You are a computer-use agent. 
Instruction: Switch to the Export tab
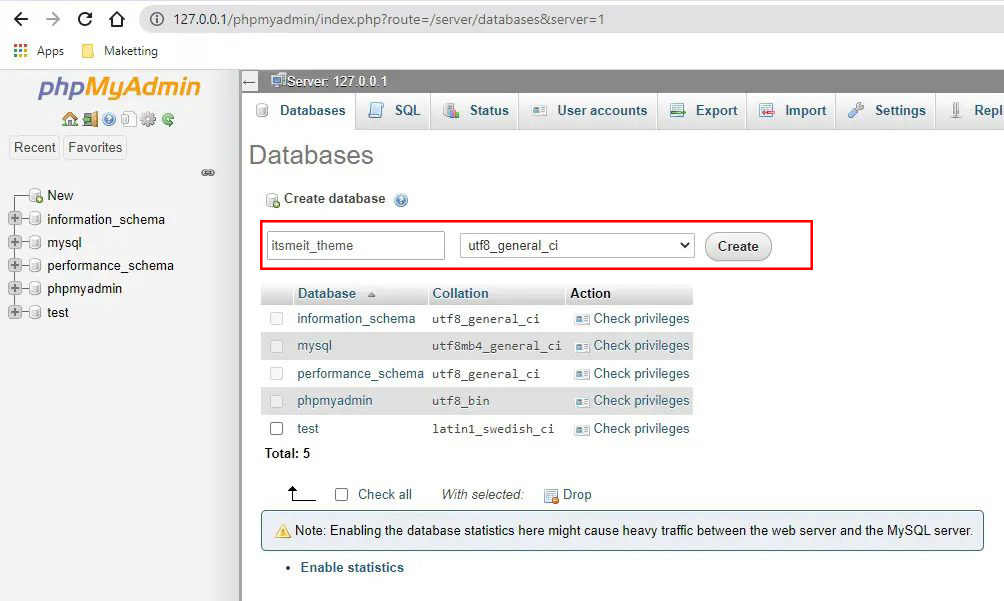point(713,111)
